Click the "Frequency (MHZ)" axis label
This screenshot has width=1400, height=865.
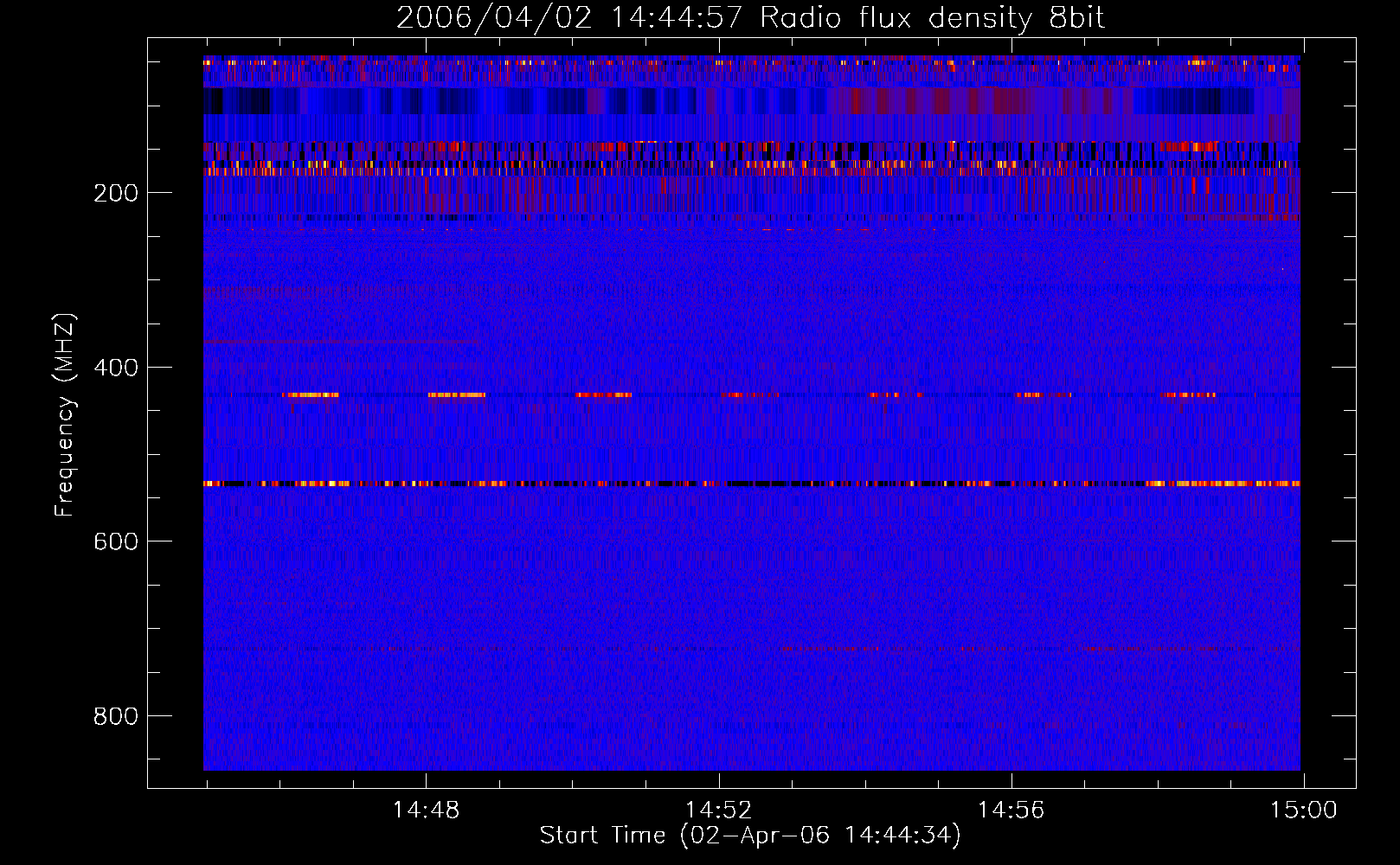point(65,415)
